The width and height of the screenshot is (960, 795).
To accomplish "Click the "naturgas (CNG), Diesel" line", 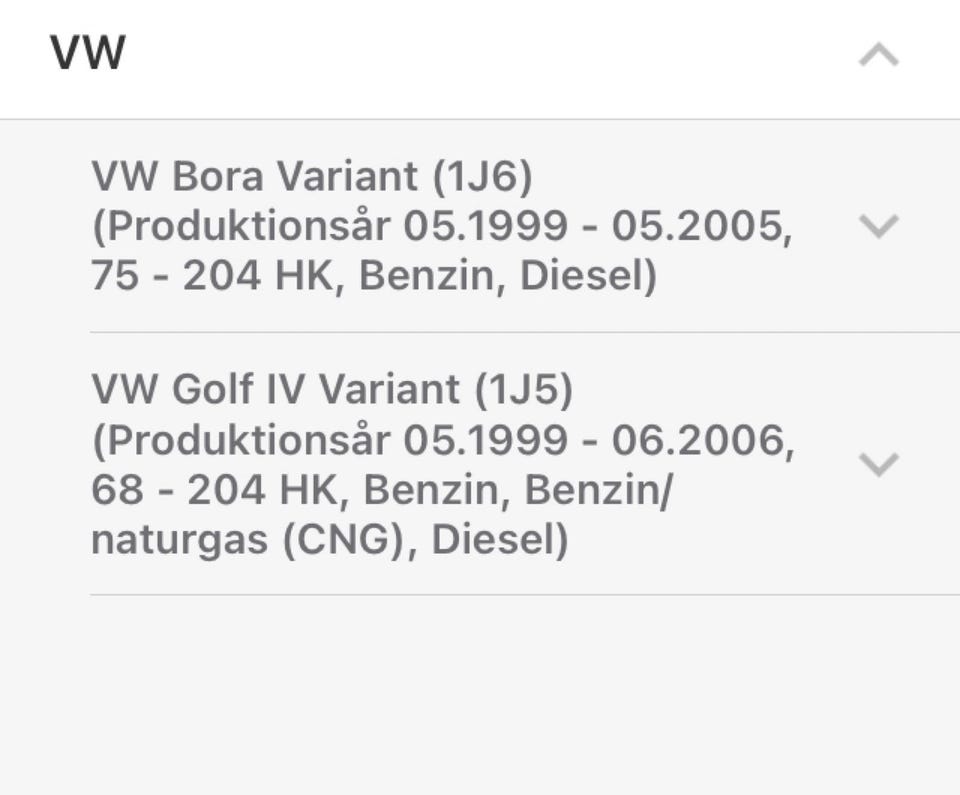I will [329, 540].
